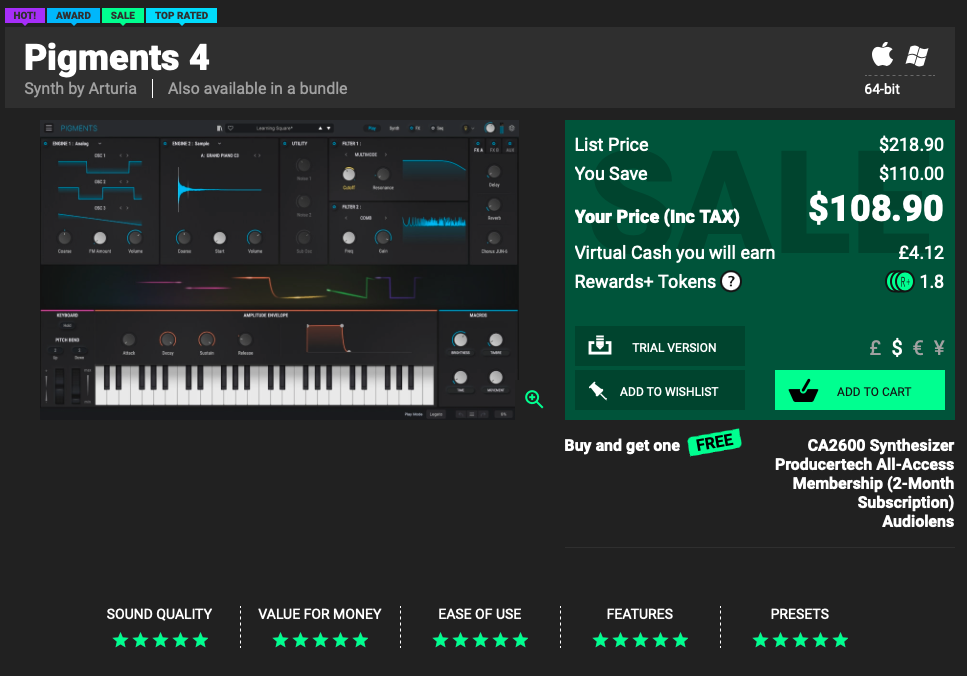Screen dimensions: 967x676
Task: Open Producertech All-Access Membership link
Action: click(865, 484)
